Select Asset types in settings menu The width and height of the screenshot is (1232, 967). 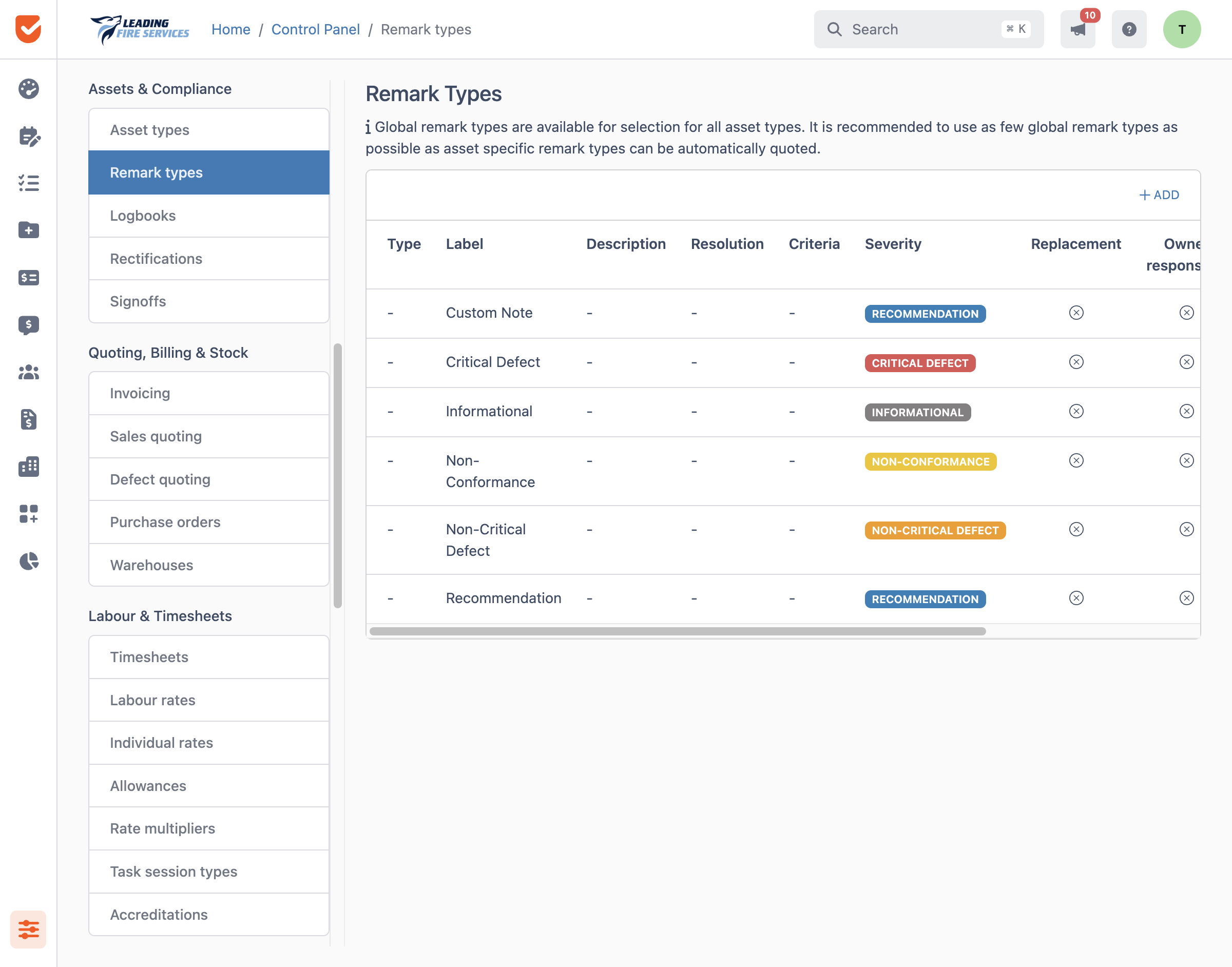[209, 130]
